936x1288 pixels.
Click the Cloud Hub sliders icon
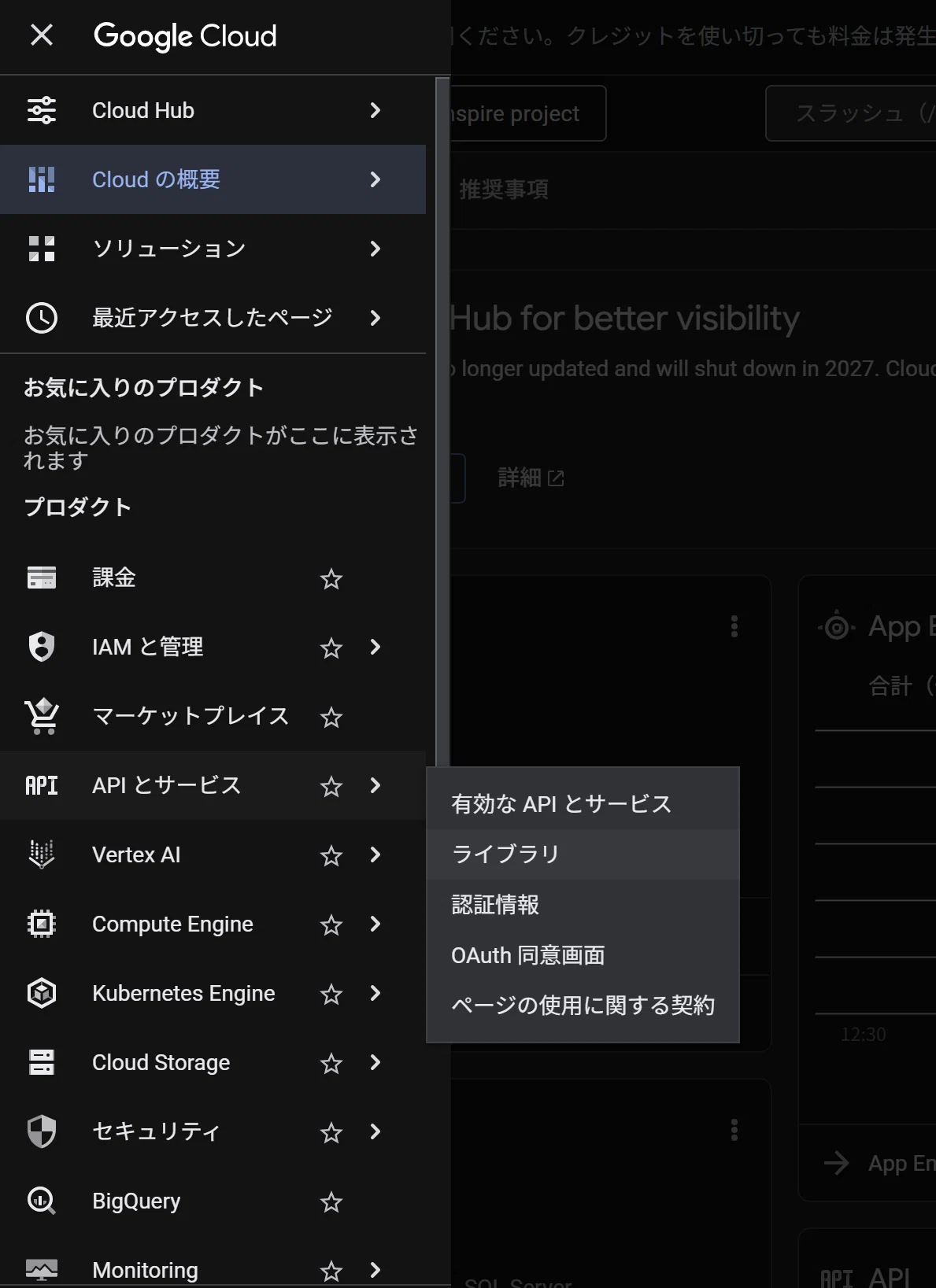(42, 110)
